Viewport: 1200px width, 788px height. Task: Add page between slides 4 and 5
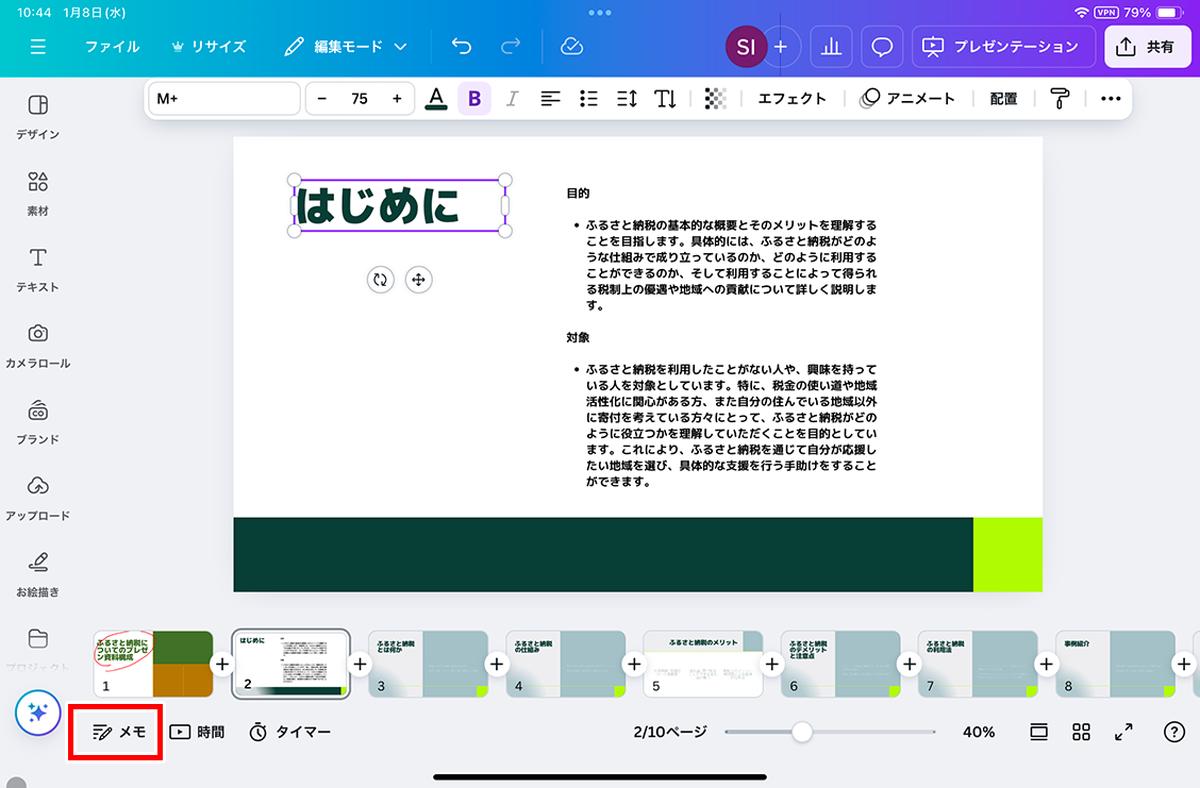(634, 664)
